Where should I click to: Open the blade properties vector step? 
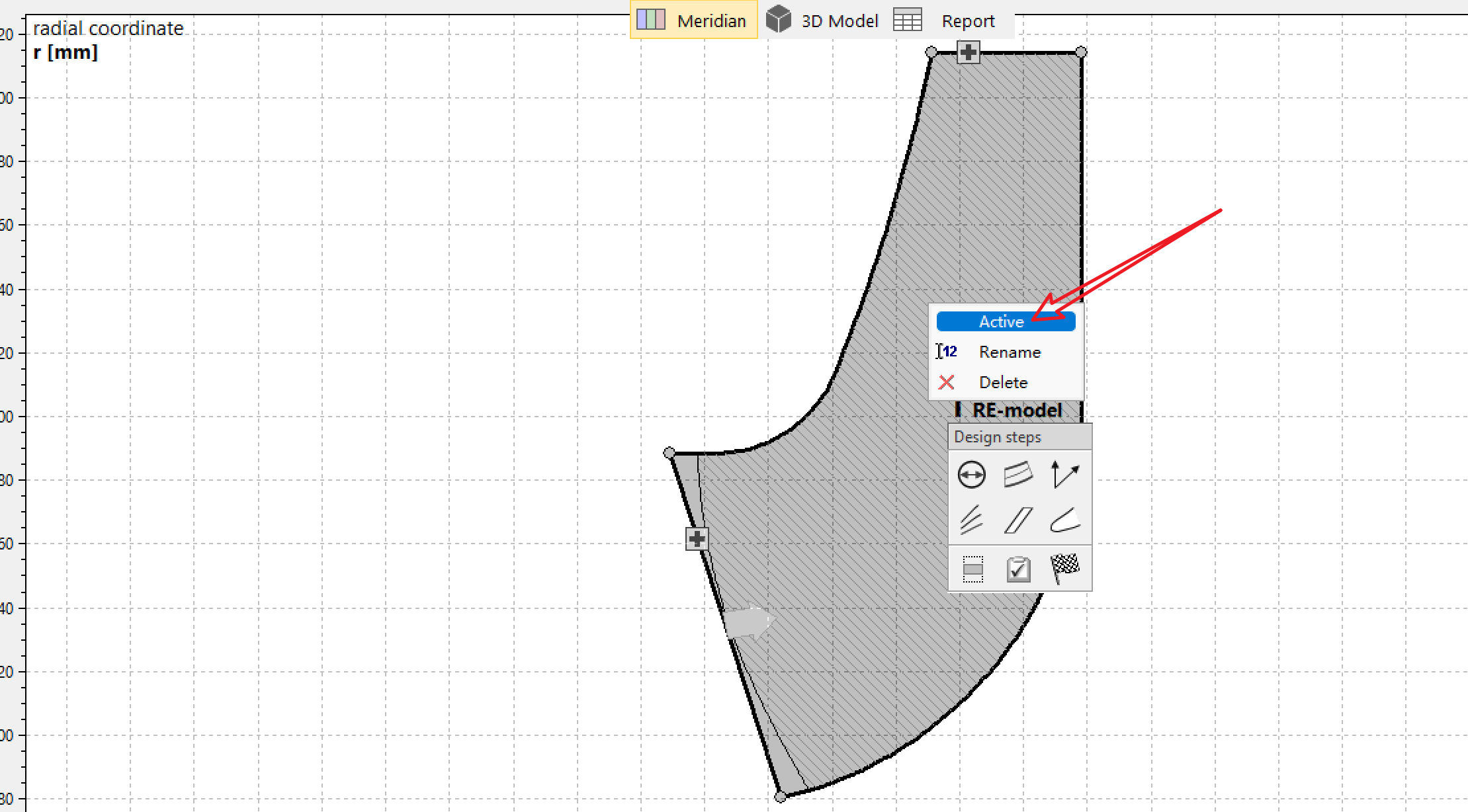click(x=1064, y=475)
